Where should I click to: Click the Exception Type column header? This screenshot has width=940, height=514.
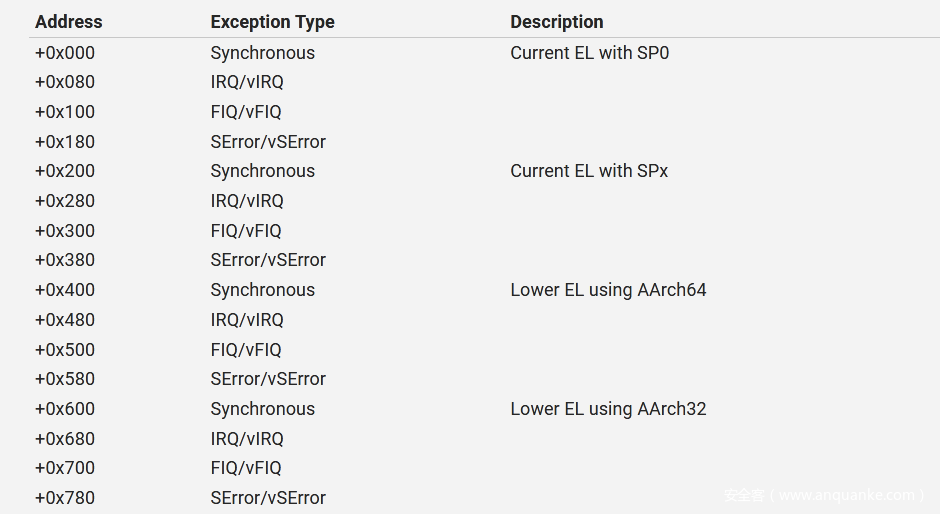pyautogui.click(x=272, y=22)
